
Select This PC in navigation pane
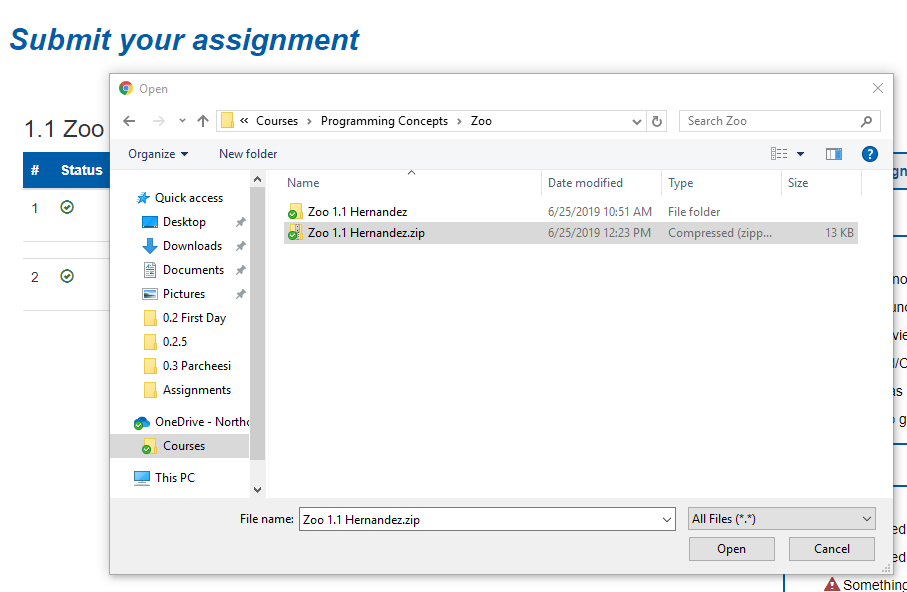[x=174, y=478]
